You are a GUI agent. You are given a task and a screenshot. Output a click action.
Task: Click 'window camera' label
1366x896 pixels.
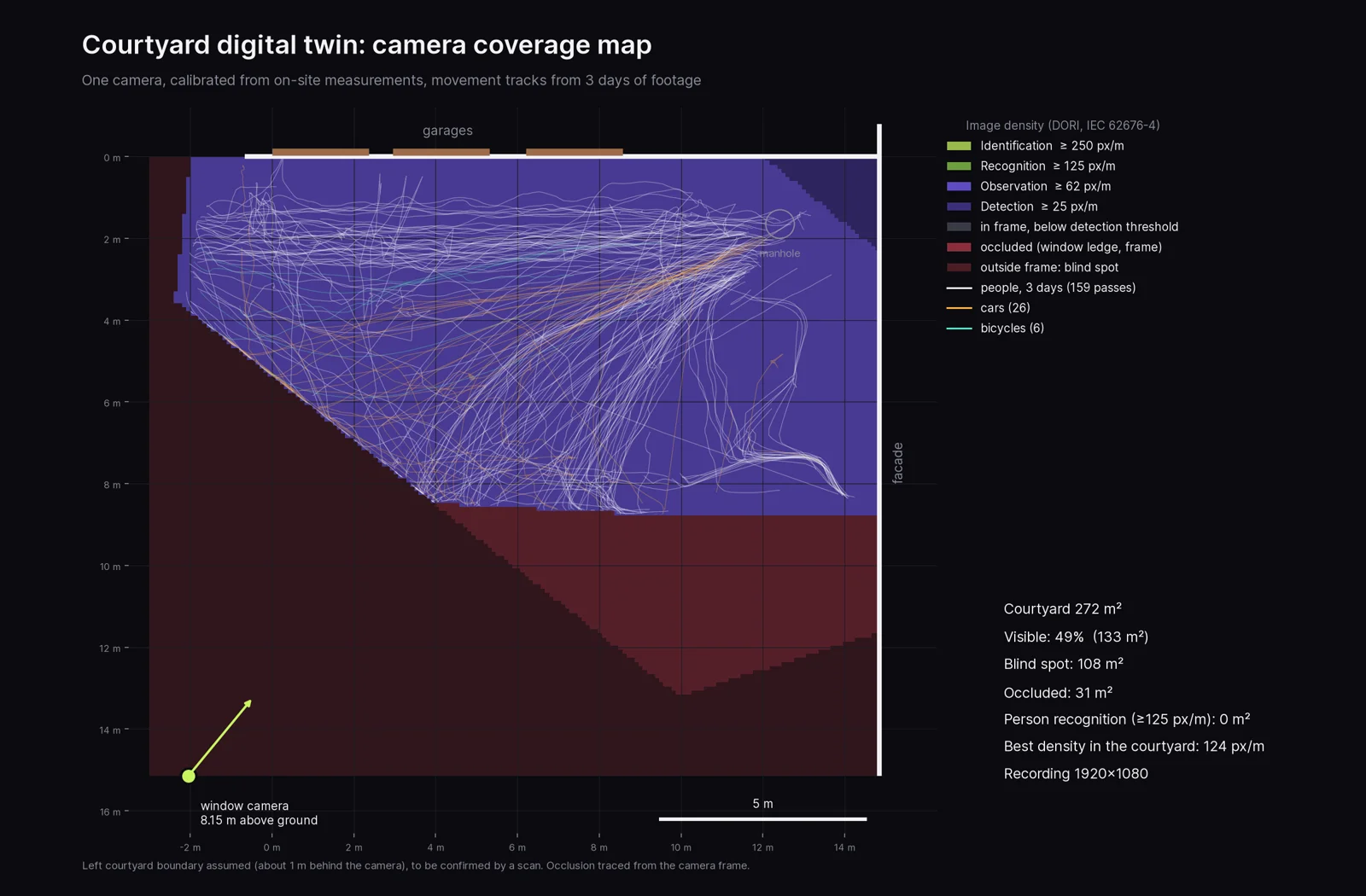coord(244,806)
